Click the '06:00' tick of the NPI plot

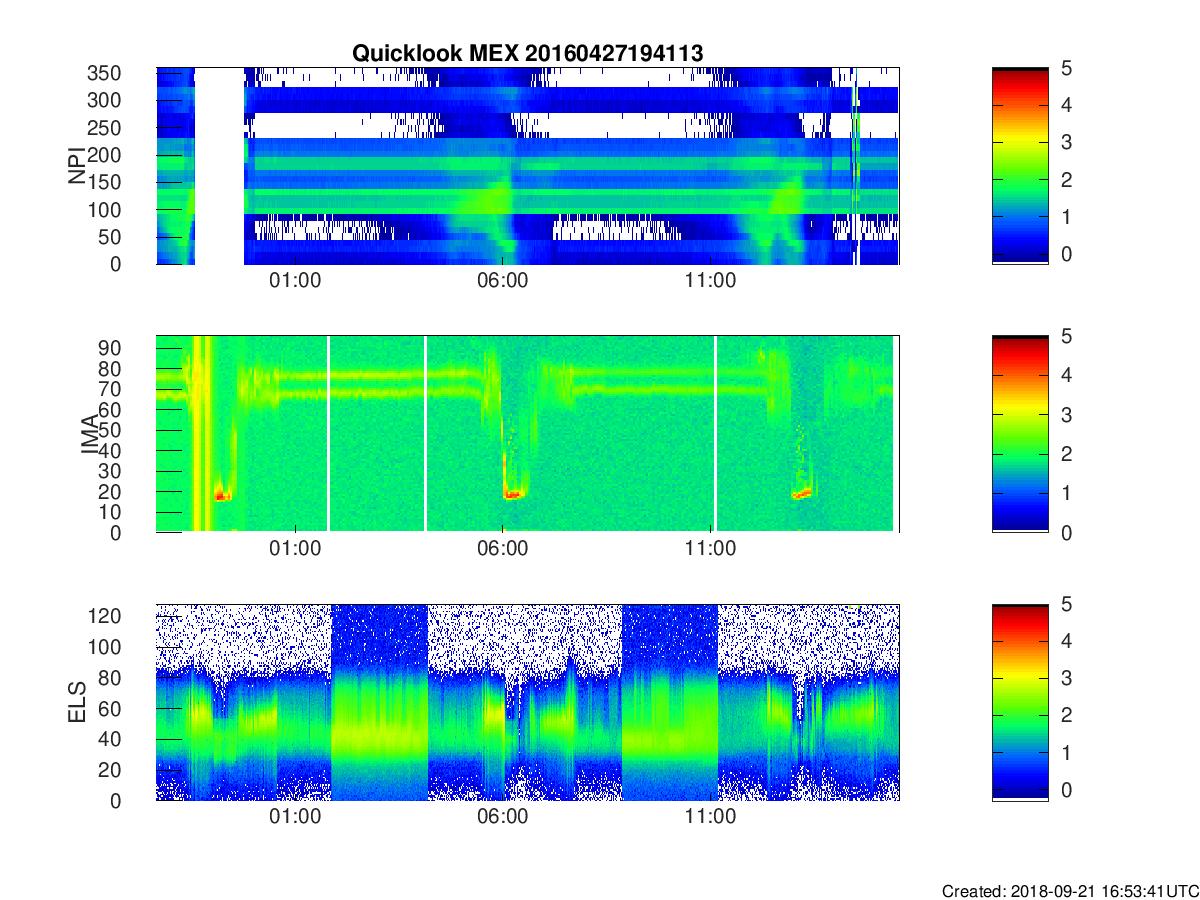503,281
